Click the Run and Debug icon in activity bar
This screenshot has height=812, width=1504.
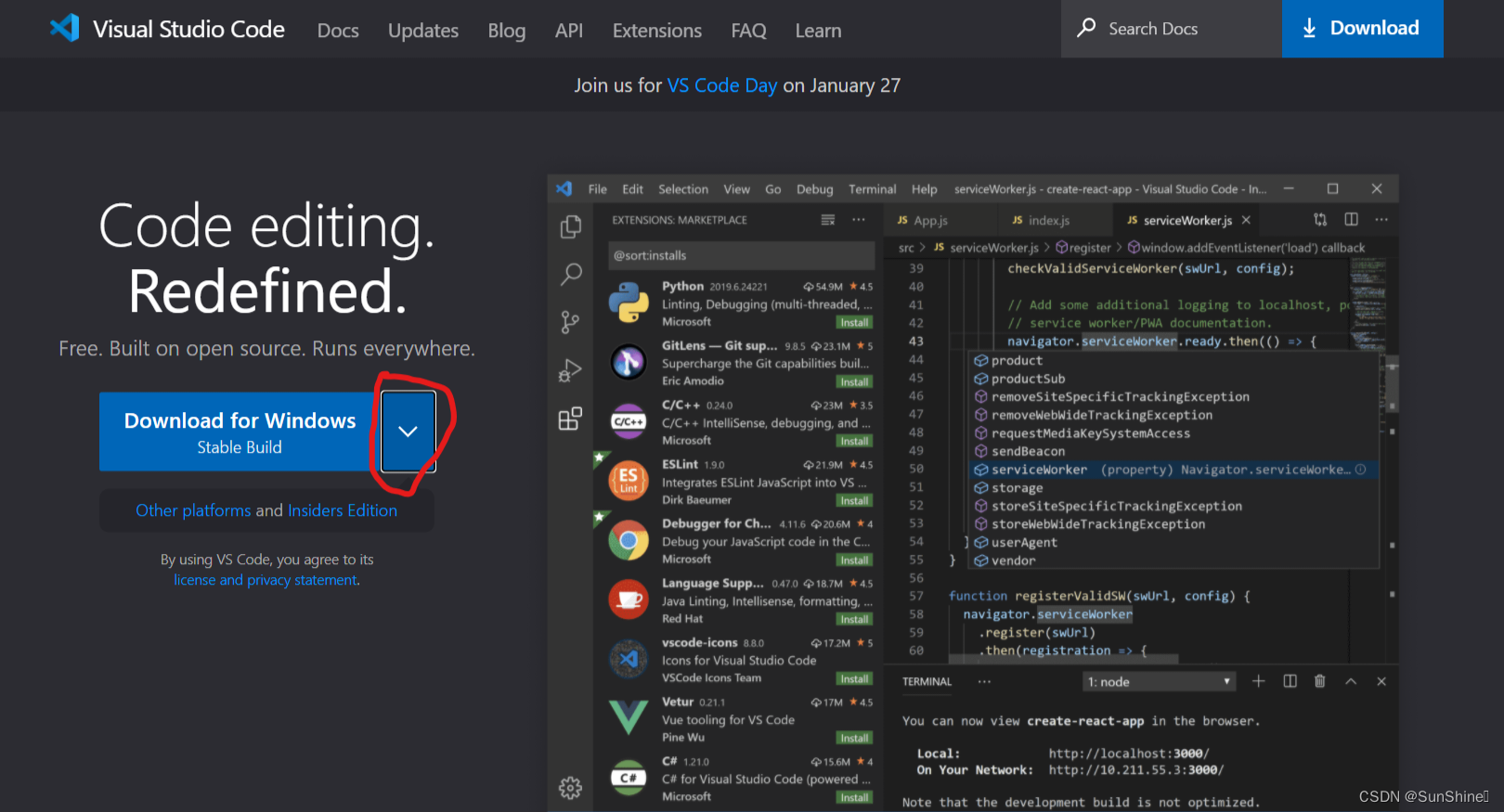570,370
